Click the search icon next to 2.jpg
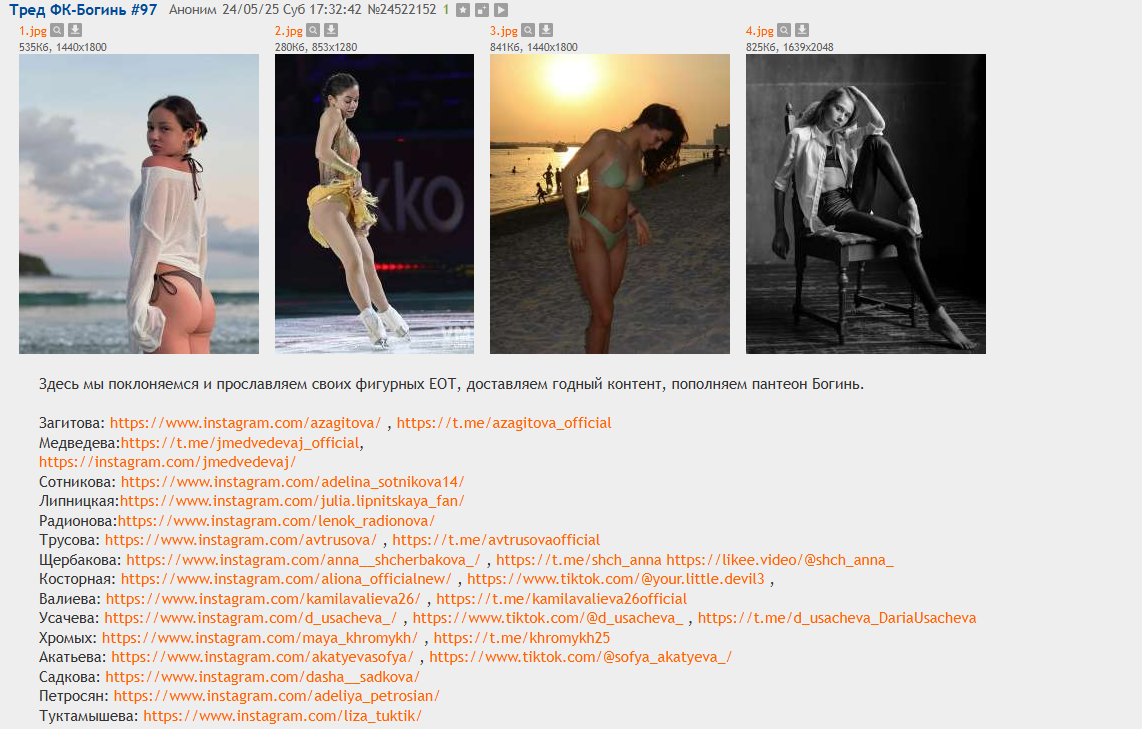This screenshot has width=1142, height=729. (313, 31)
